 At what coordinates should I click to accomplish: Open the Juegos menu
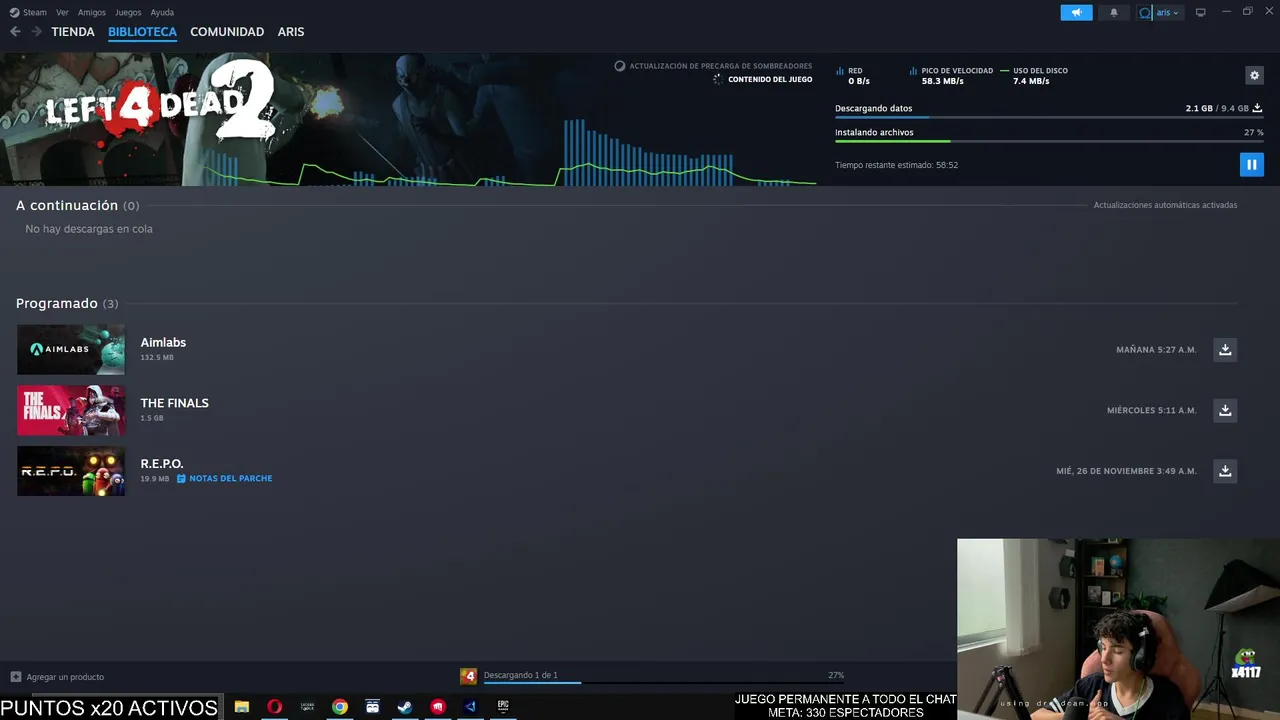coord(128,12)
